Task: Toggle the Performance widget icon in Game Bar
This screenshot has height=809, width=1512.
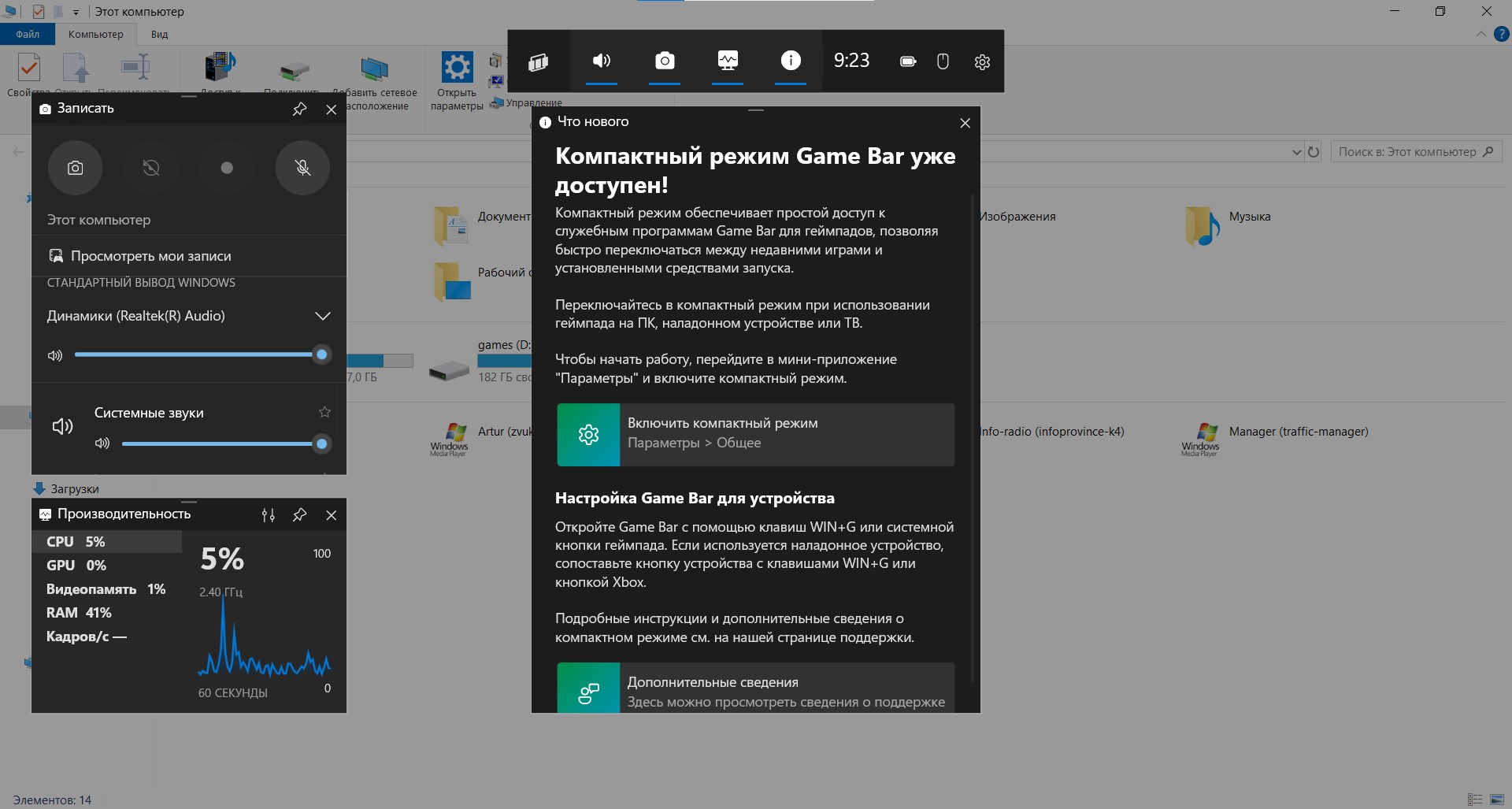Action: pyautogui.click(x=728, y=61)
